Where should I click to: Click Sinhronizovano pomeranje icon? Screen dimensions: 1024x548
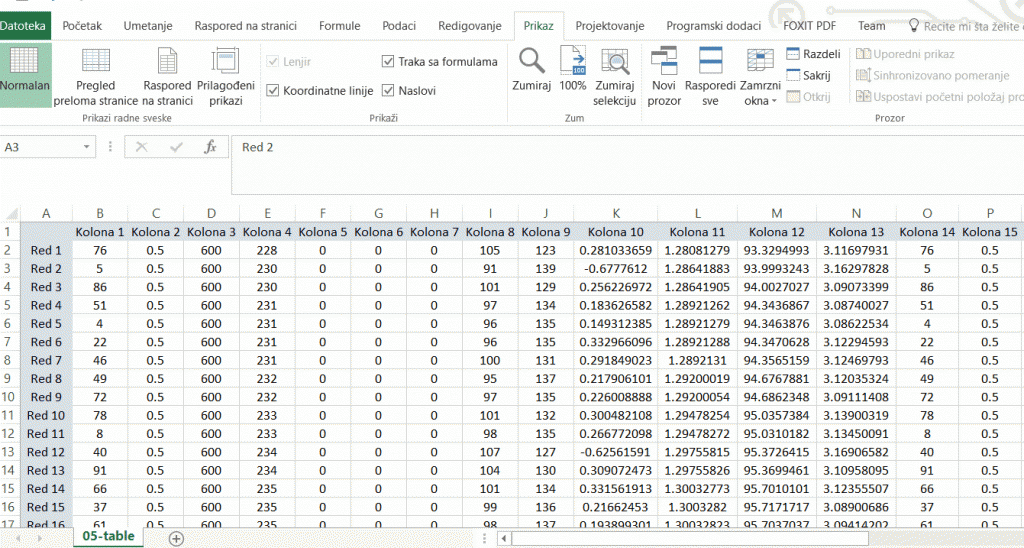tap(863, 75)
